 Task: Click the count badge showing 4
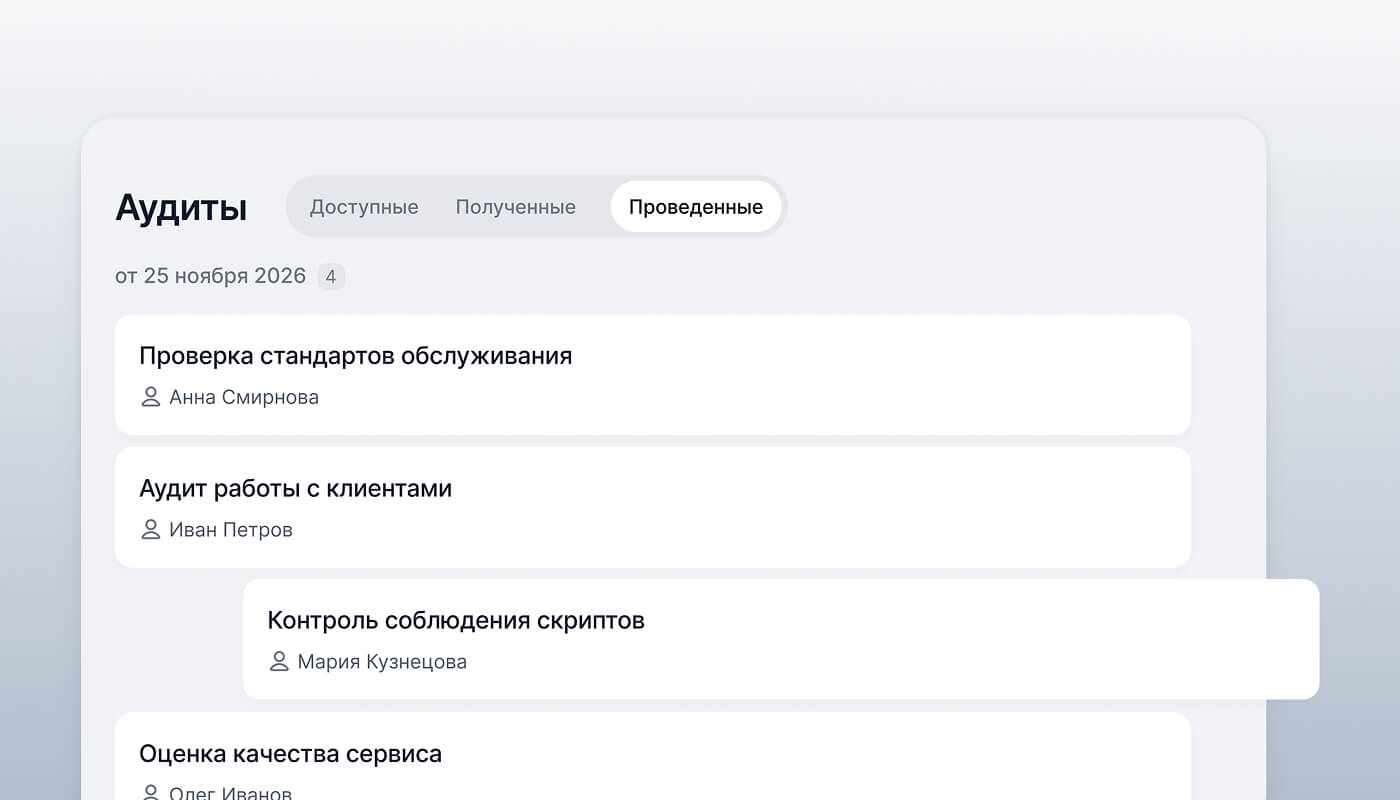(x=331, y=276)
